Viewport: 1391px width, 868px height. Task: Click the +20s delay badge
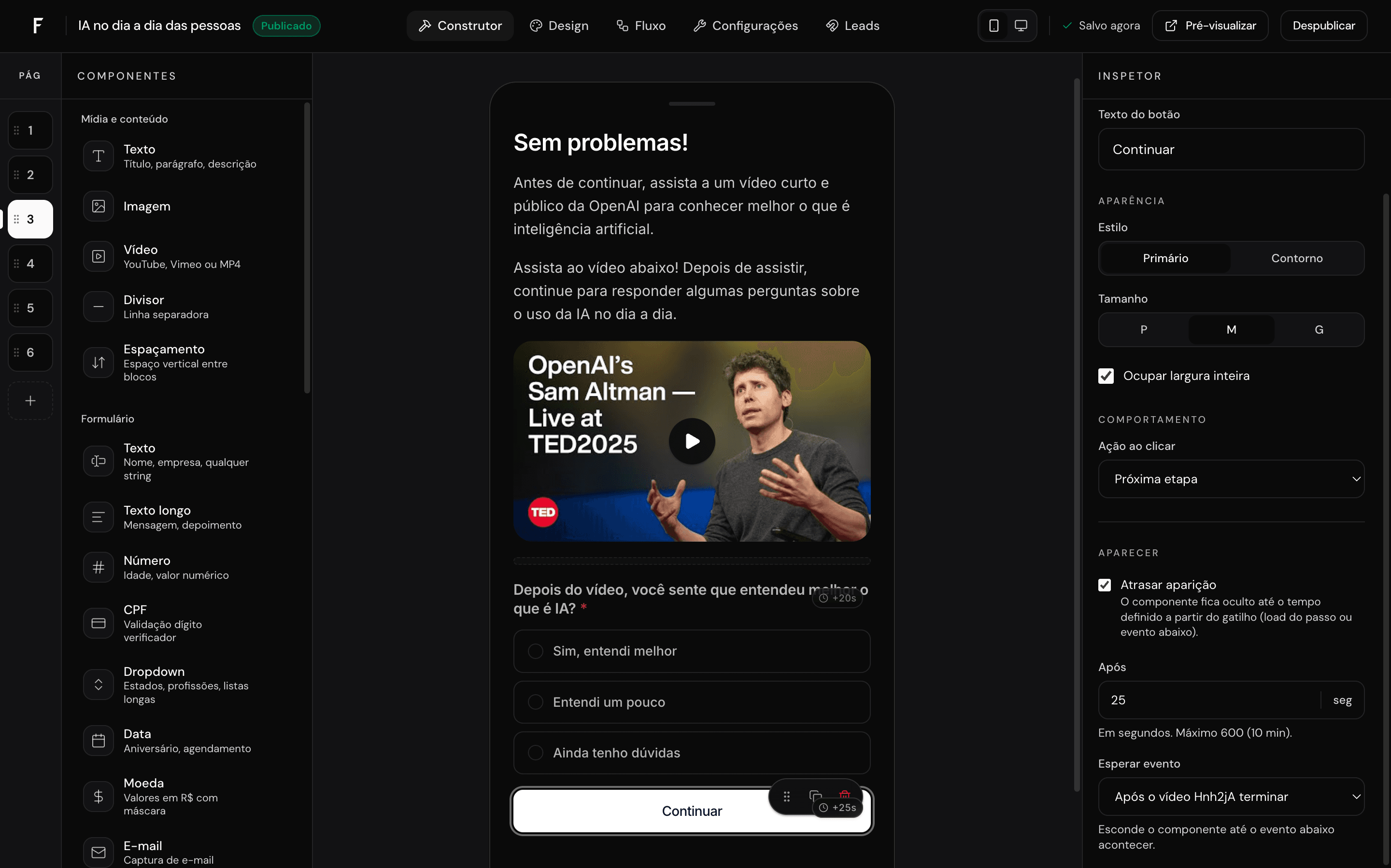click(x=838, y=598)
